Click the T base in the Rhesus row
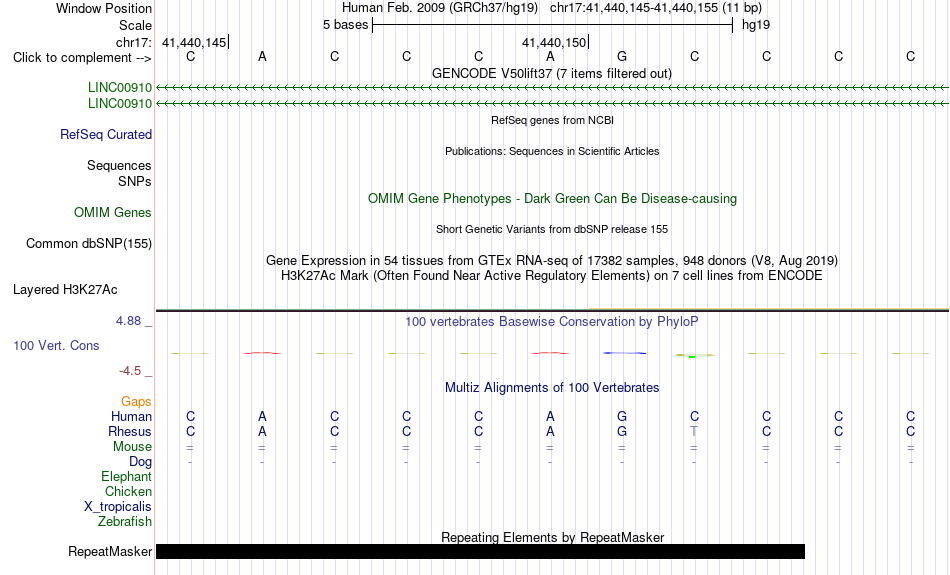 tap(694, 431)
